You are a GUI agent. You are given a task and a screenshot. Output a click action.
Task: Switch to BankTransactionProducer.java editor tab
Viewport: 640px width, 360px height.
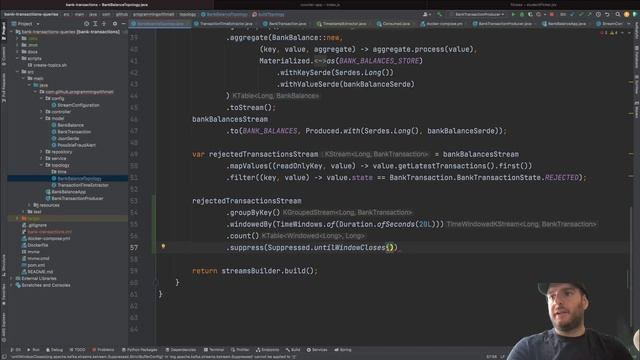point(502,24)
